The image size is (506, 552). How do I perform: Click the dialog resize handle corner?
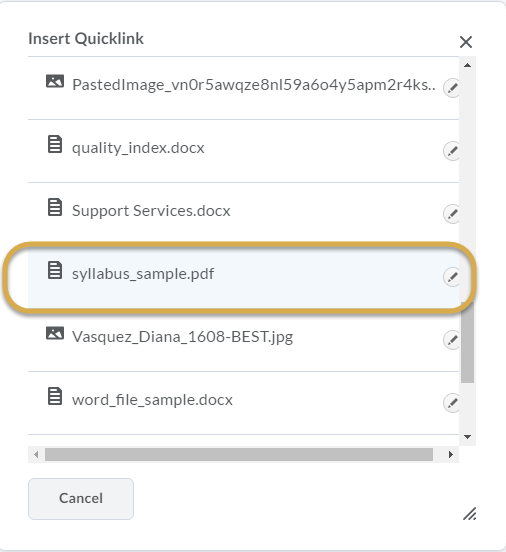[x=470, y=514]
